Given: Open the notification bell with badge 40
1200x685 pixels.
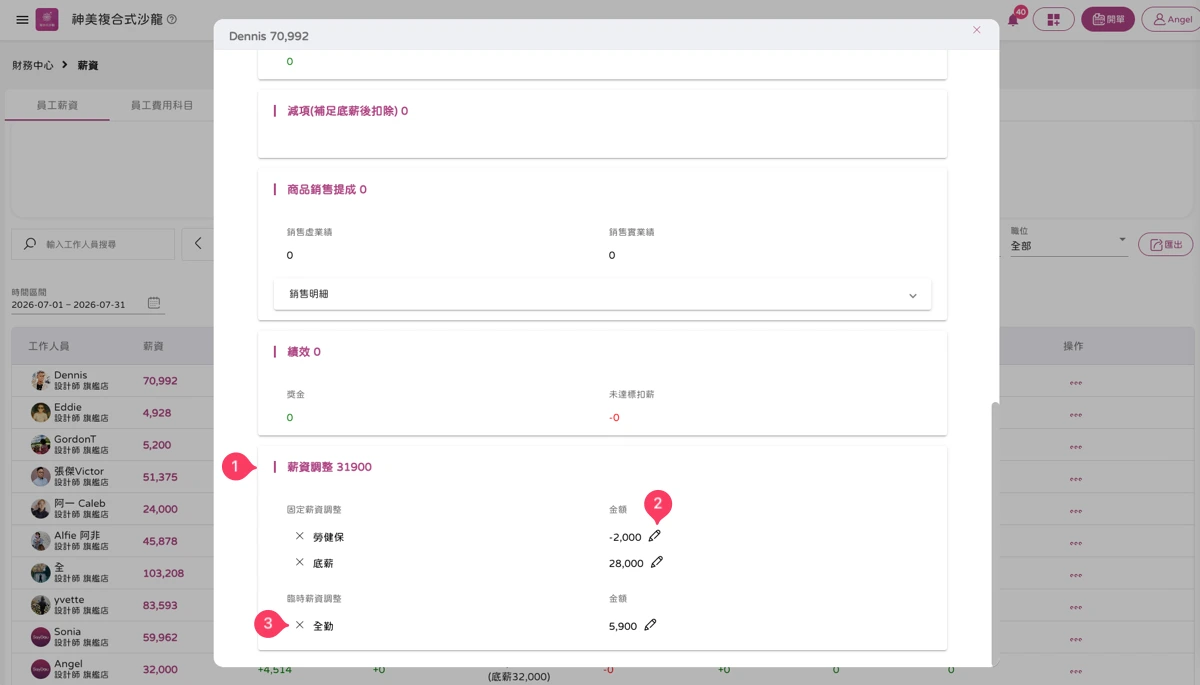Looking at the screenshot, I should [x=1014, y=19].
